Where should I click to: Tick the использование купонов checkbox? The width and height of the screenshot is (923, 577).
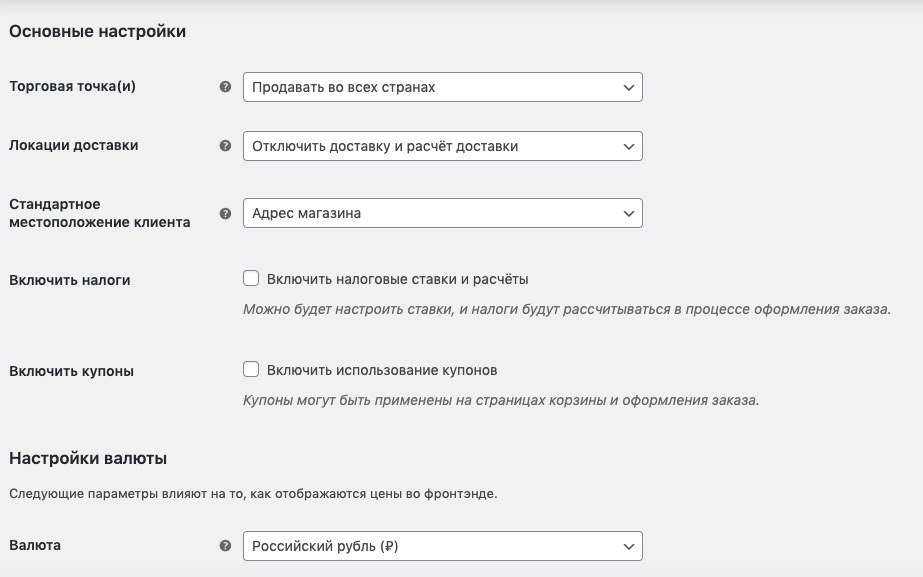pos(251,369)
